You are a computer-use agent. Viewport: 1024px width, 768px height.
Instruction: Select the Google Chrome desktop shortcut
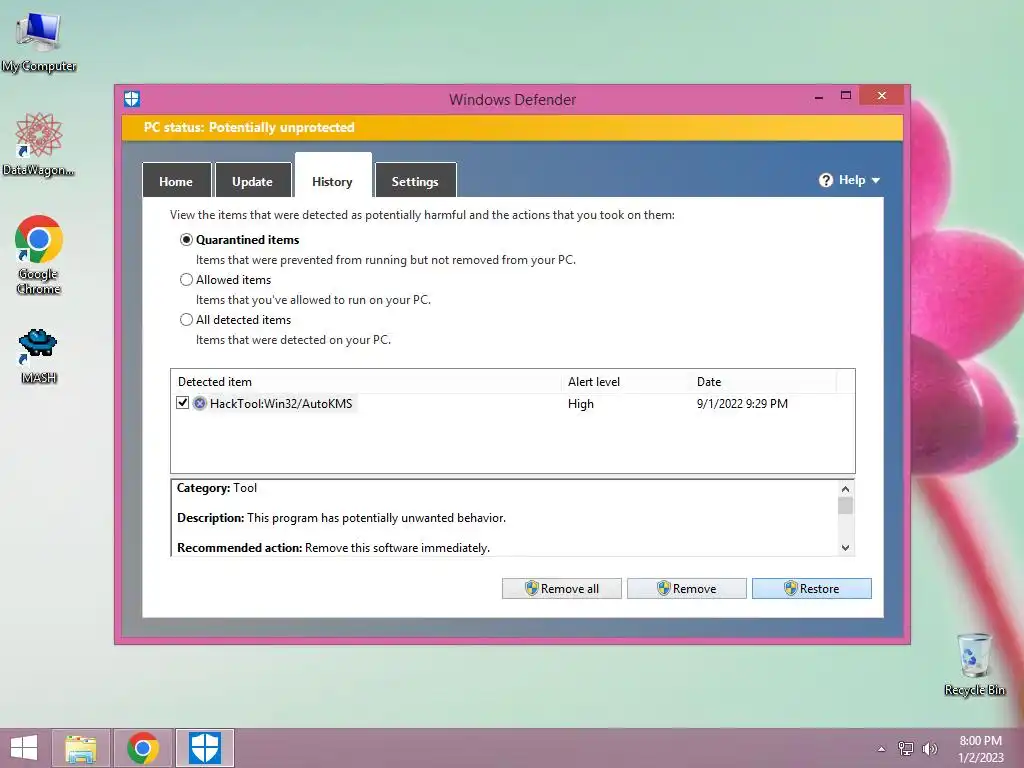39,255
